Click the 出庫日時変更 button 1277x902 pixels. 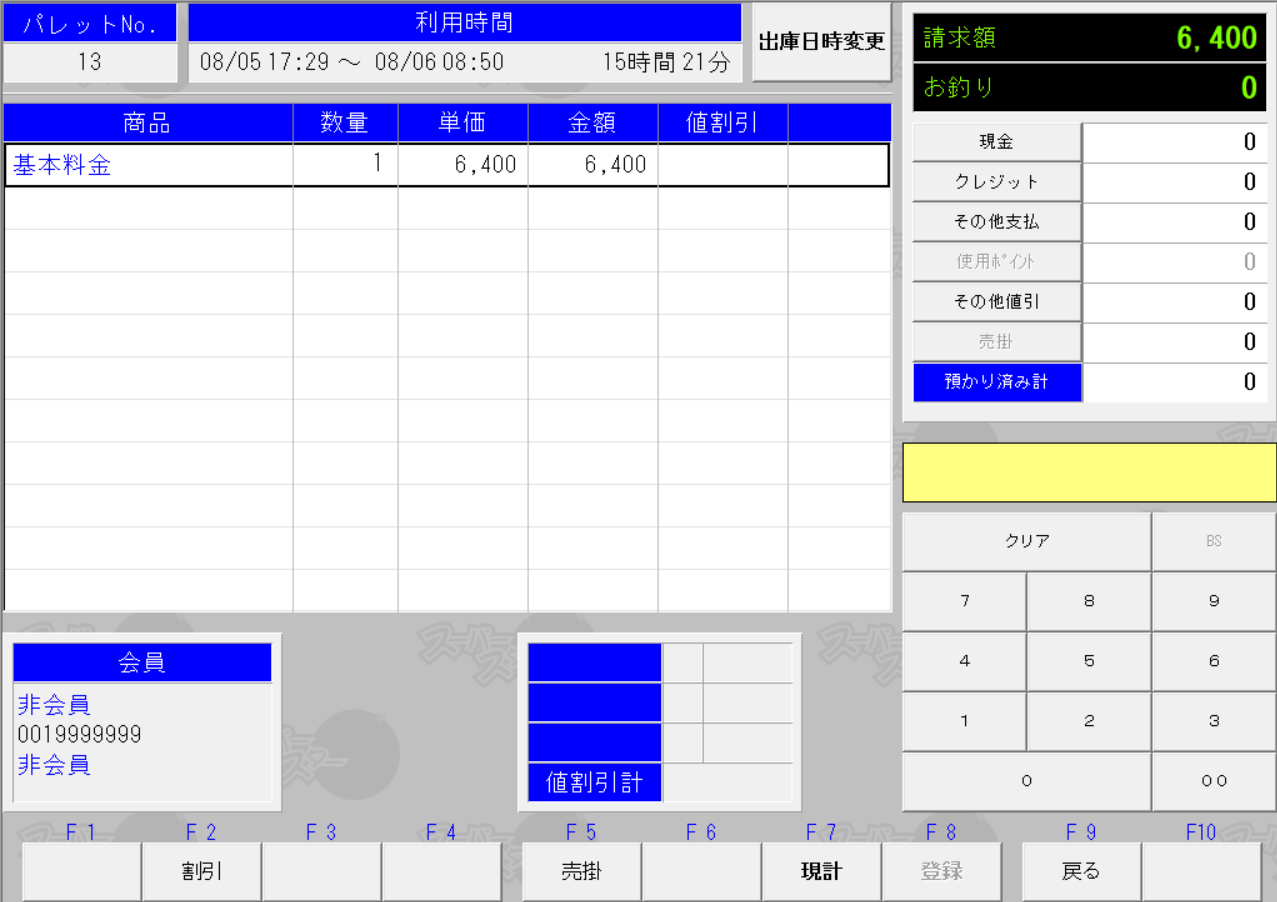pos(821,42)
